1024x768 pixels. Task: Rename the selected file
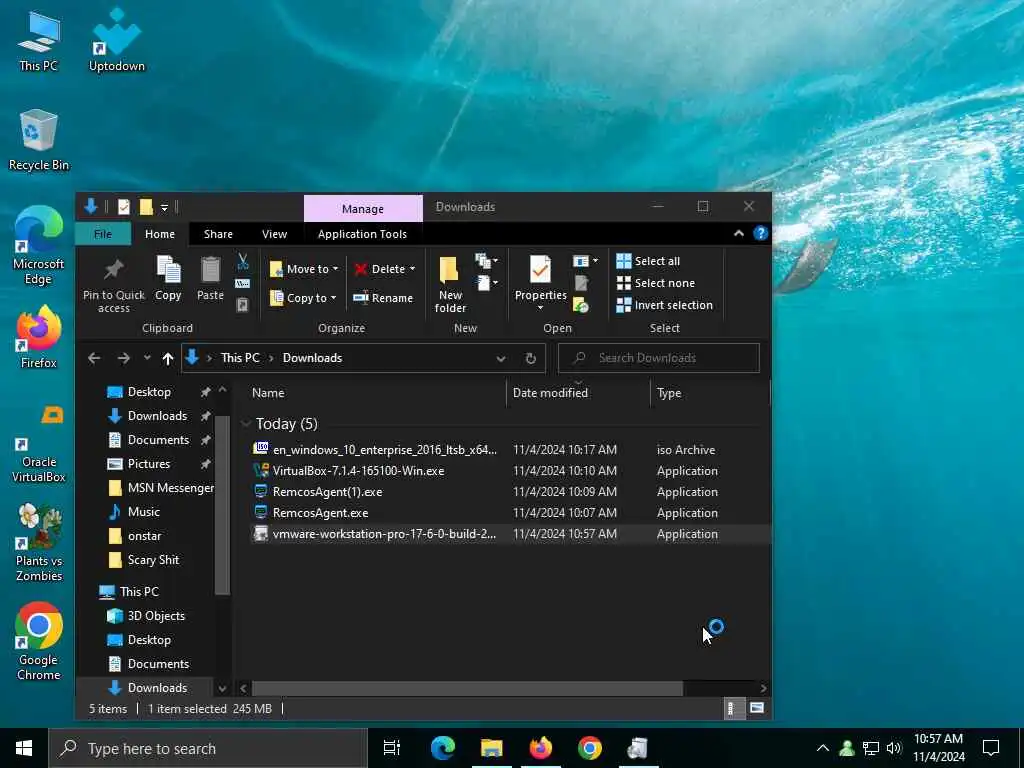pyautogui.click(x=383, y=298)
